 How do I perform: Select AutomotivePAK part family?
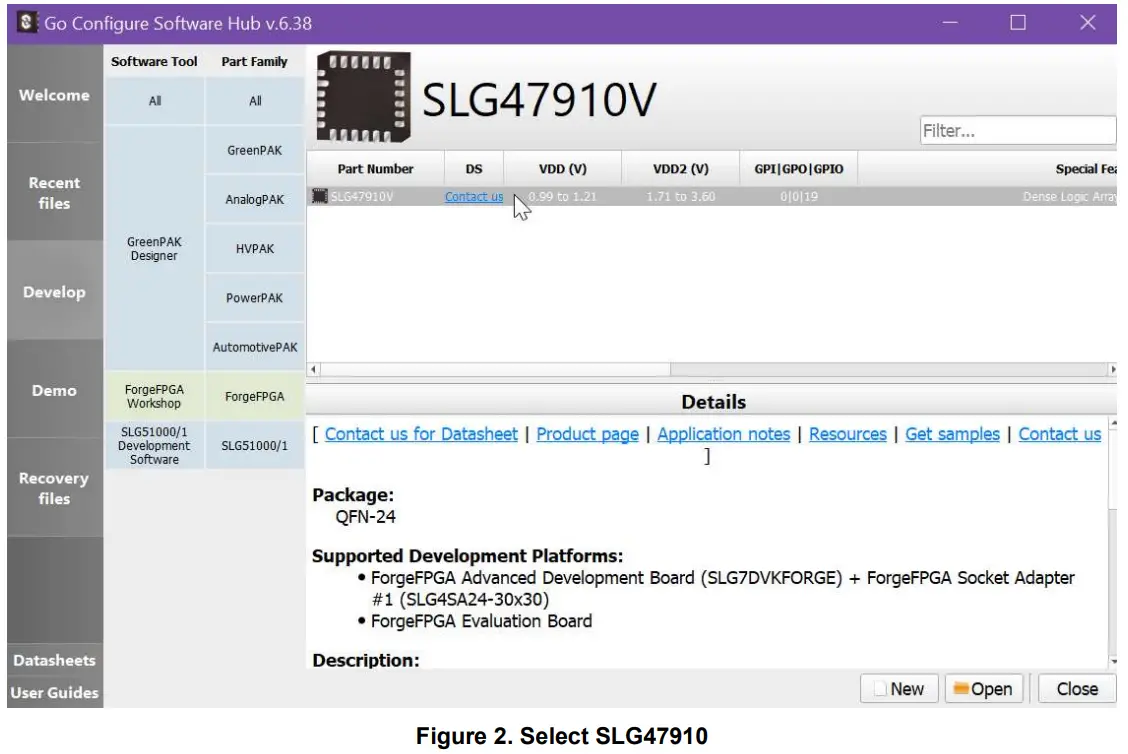pos(255,347)
